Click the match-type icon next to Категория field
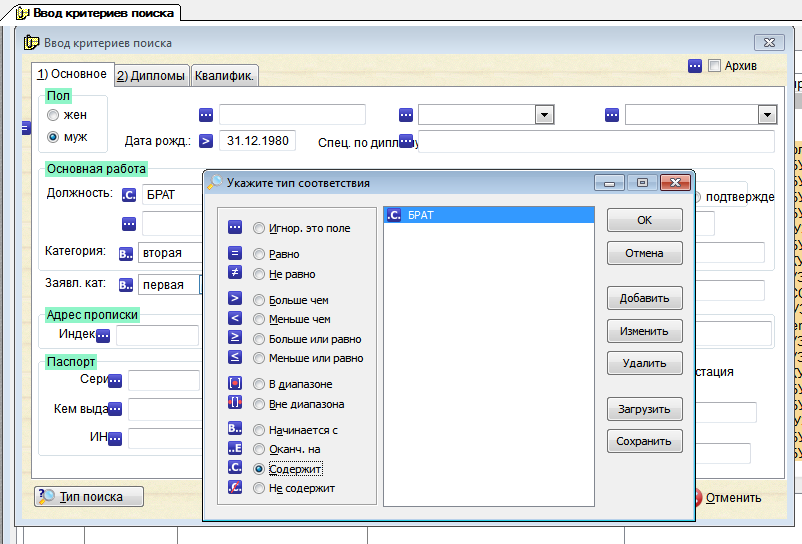 (126, 254)
